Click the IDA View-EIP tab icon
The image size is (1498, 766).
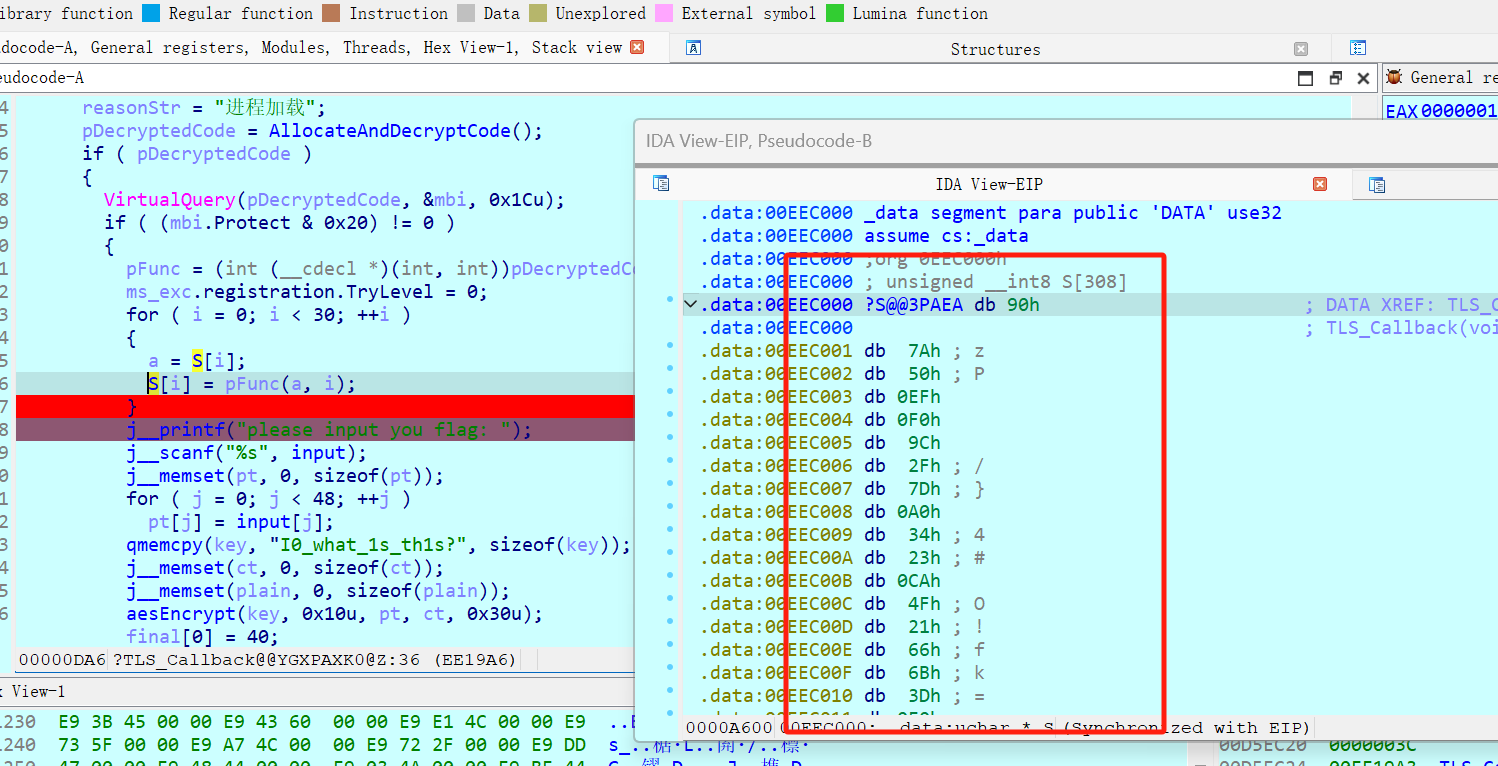tap(661, 183)
